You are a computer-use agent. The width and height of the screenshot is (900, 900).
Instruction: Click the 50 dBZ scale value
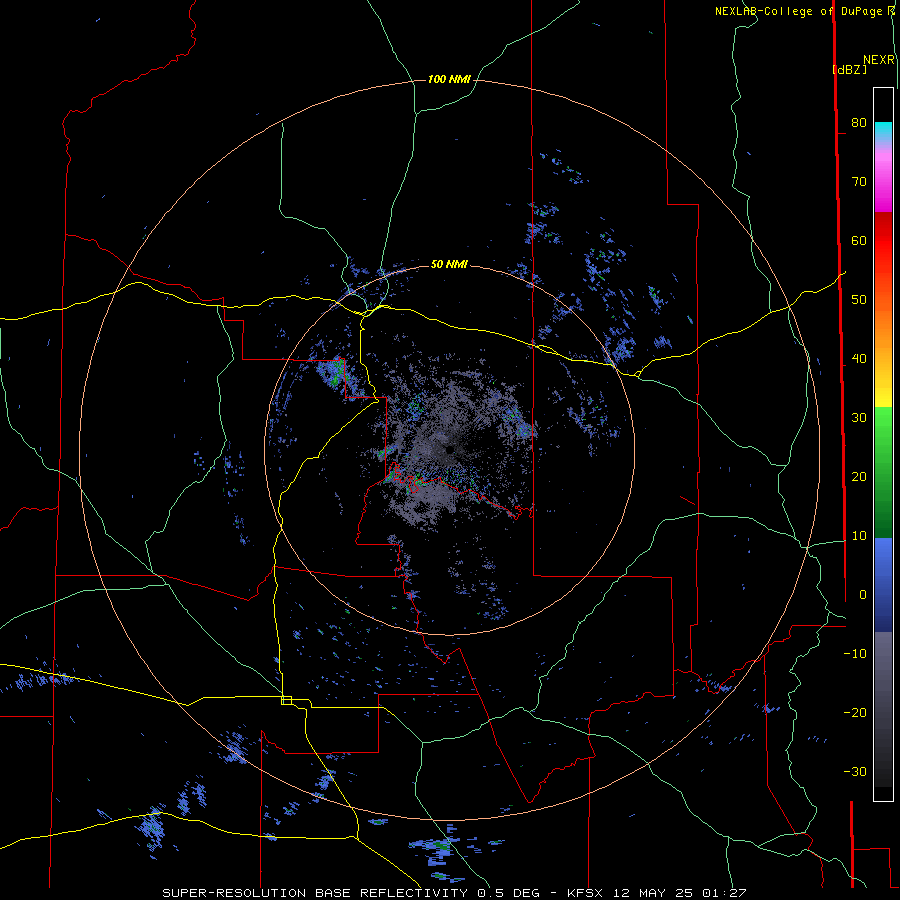859,300
